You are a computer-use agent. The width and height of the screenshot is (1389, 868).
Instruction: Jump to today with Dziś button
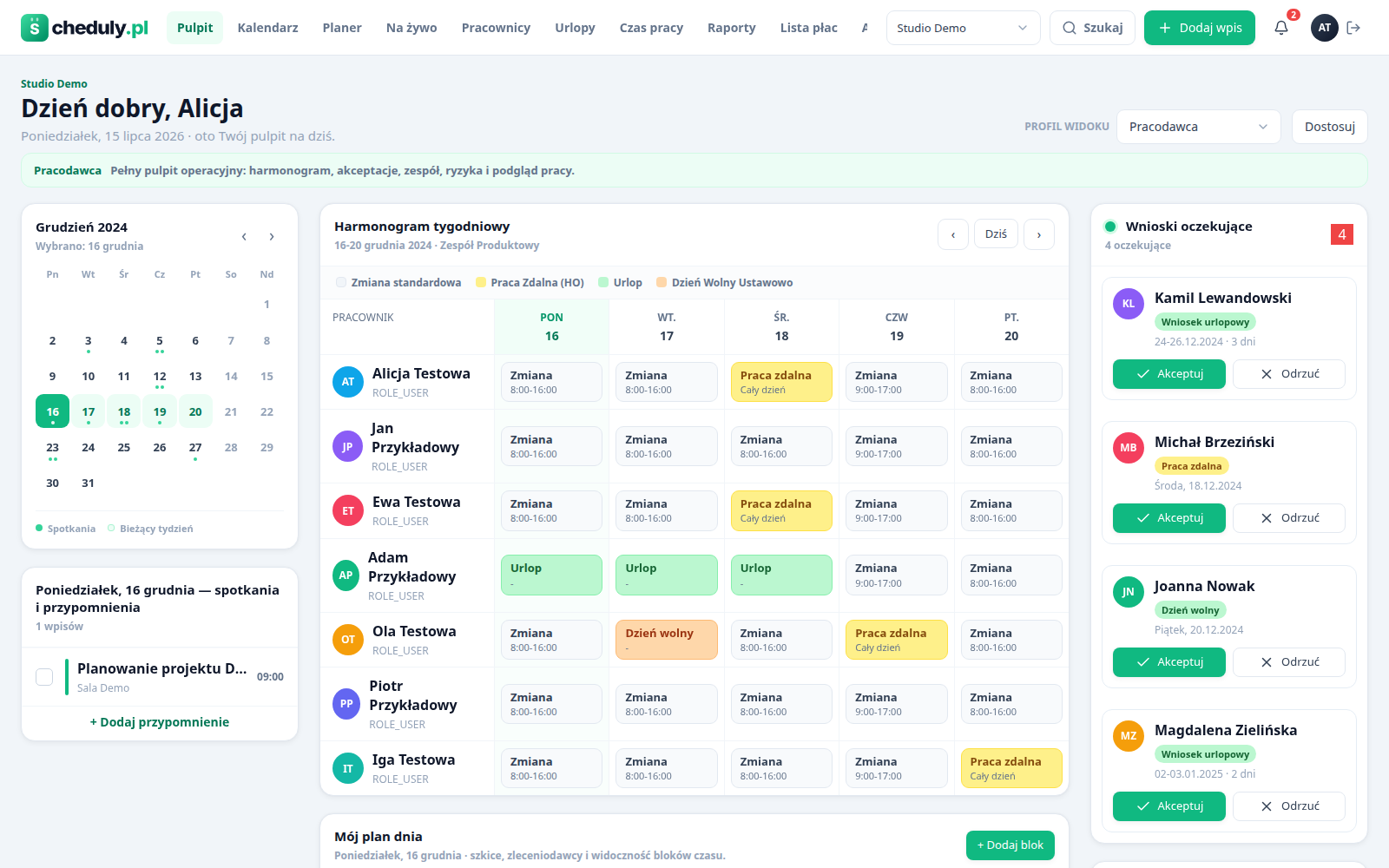pos(996,234)
